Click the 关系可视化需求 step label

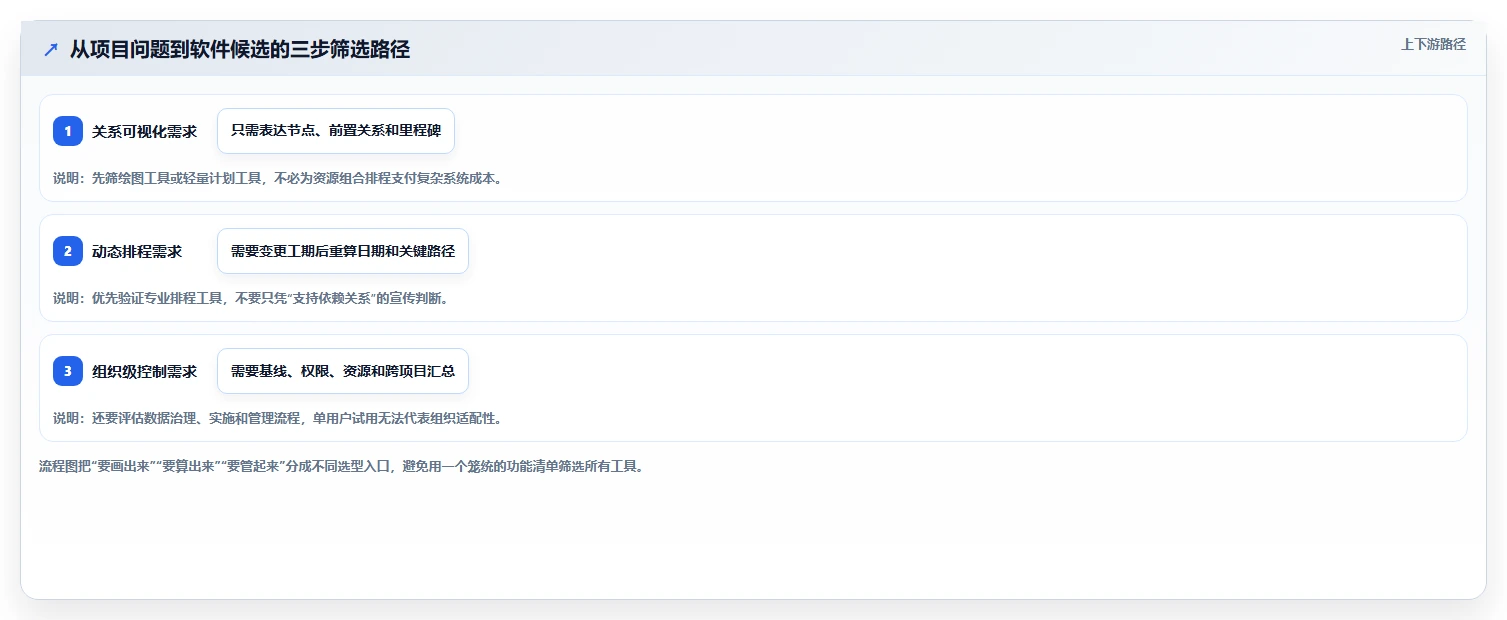[144, 131]
